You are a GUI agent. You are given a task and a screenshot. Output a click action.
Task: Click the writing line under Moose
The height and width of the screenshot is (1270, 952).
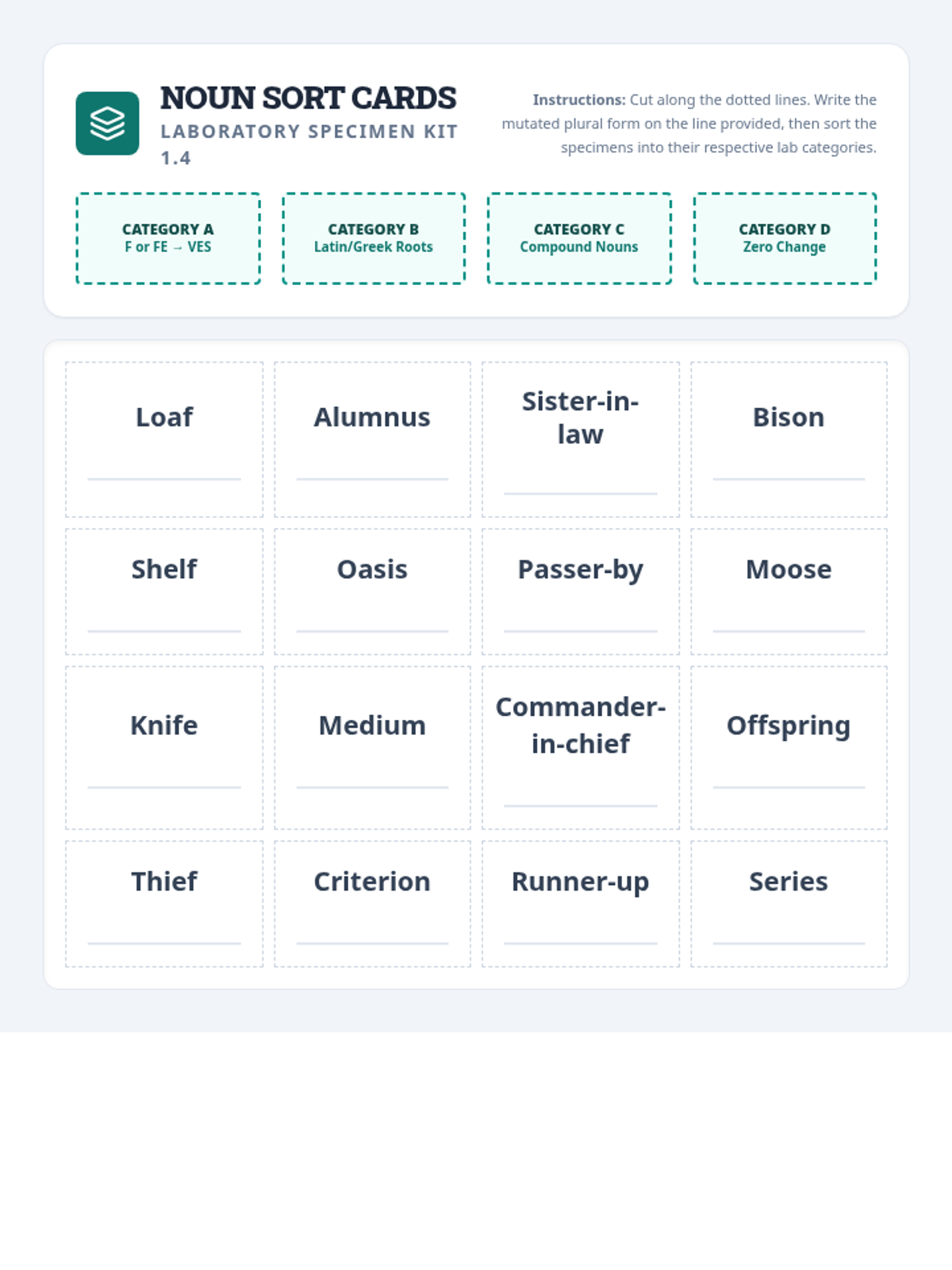(x=789, y=631)
